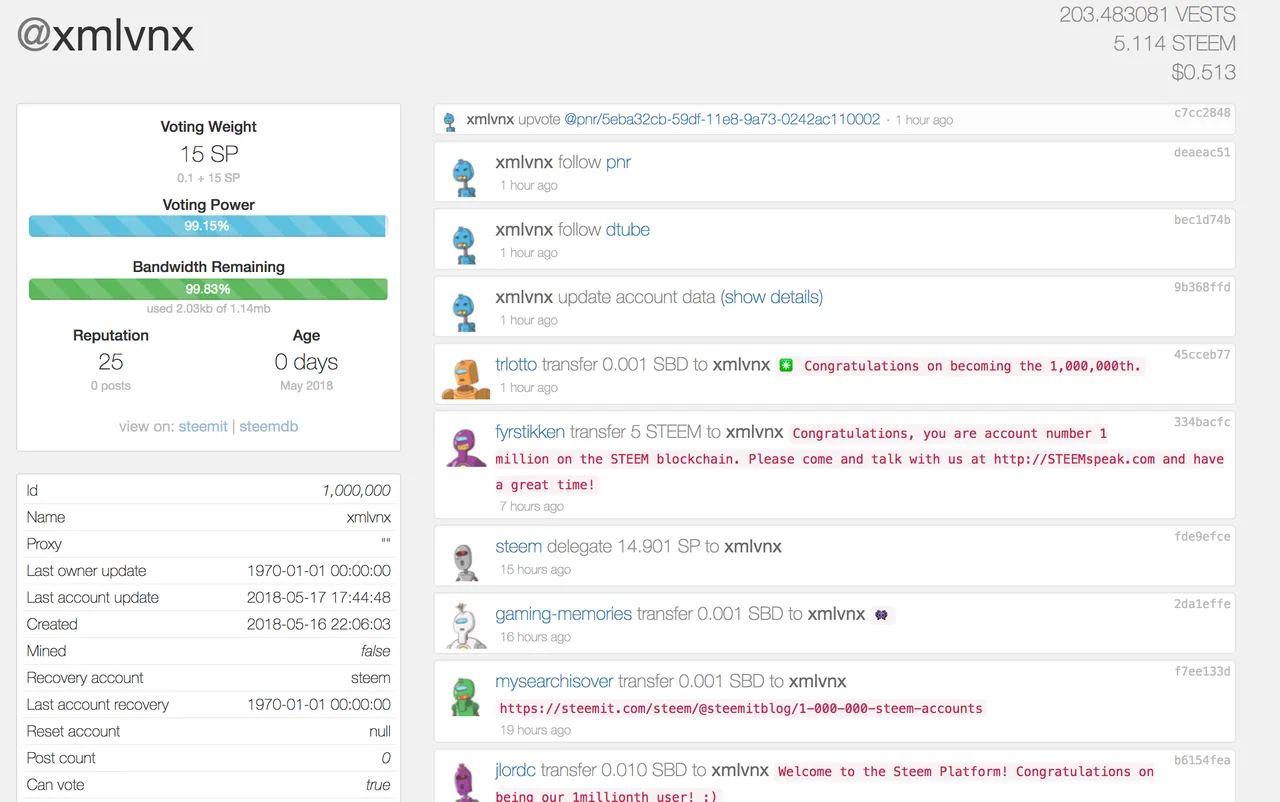
Task: Click the Id value 1,000,000
Action: click(356, 490)
